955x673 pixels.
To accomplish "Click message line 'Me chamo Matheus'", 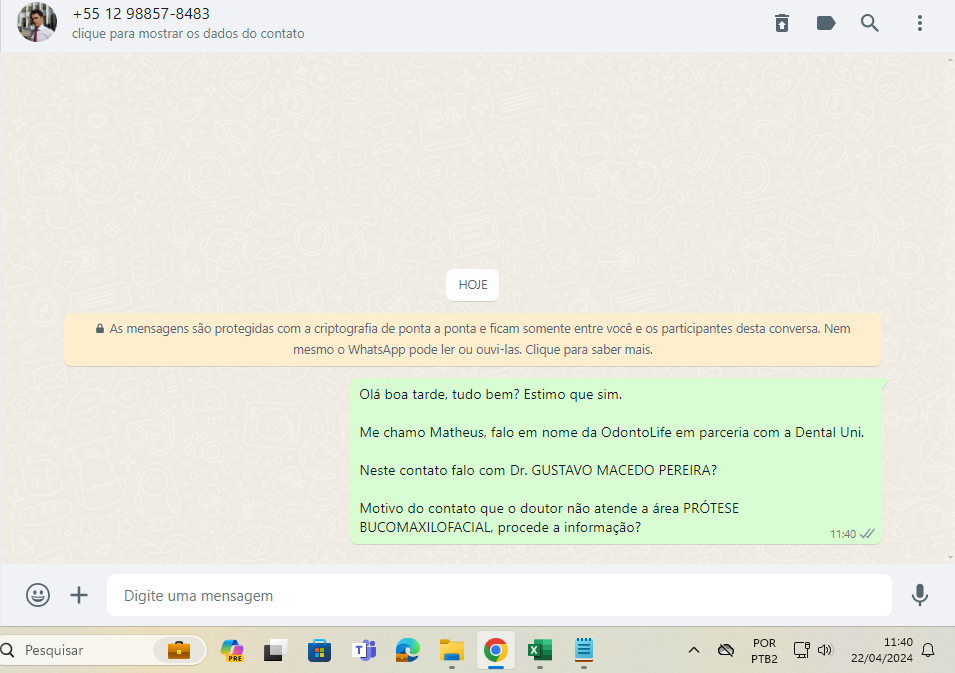I will [611, 432].
